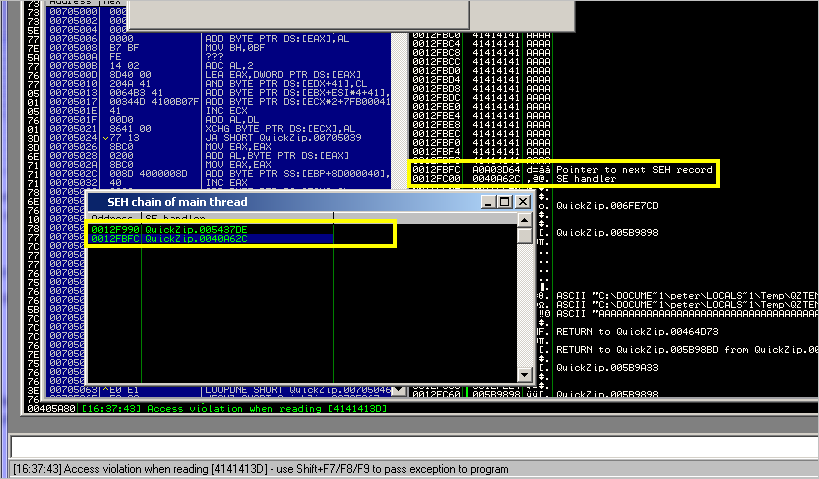This screenshot has width=819, height=479.
Task: Click the command input field at bottom
Action: click(x=409, y=446)
